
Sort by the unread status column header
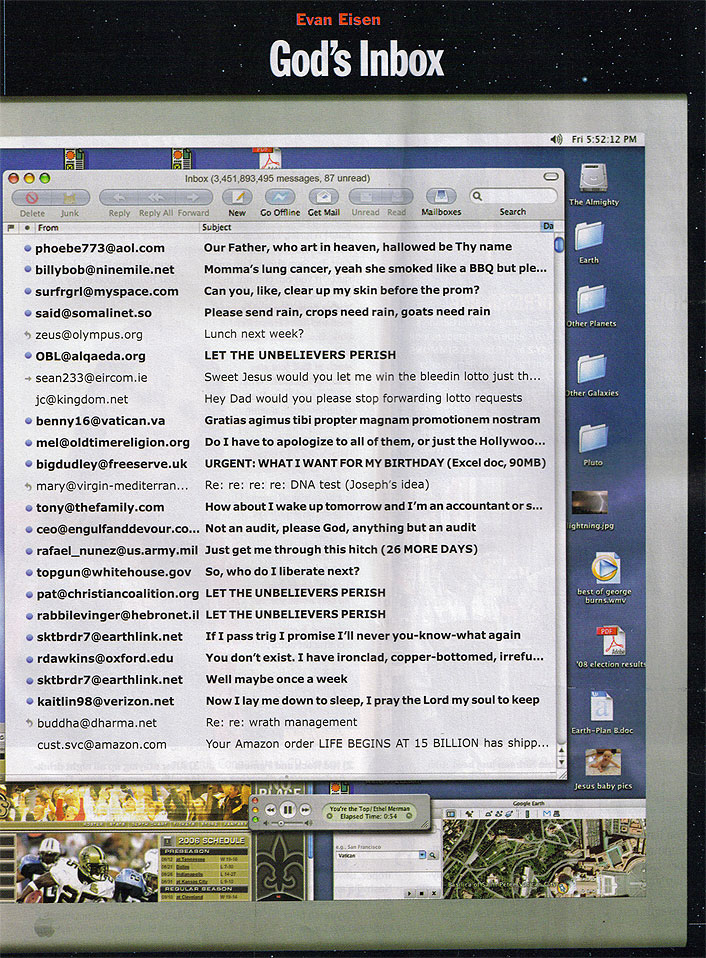[x=27, y=227]
